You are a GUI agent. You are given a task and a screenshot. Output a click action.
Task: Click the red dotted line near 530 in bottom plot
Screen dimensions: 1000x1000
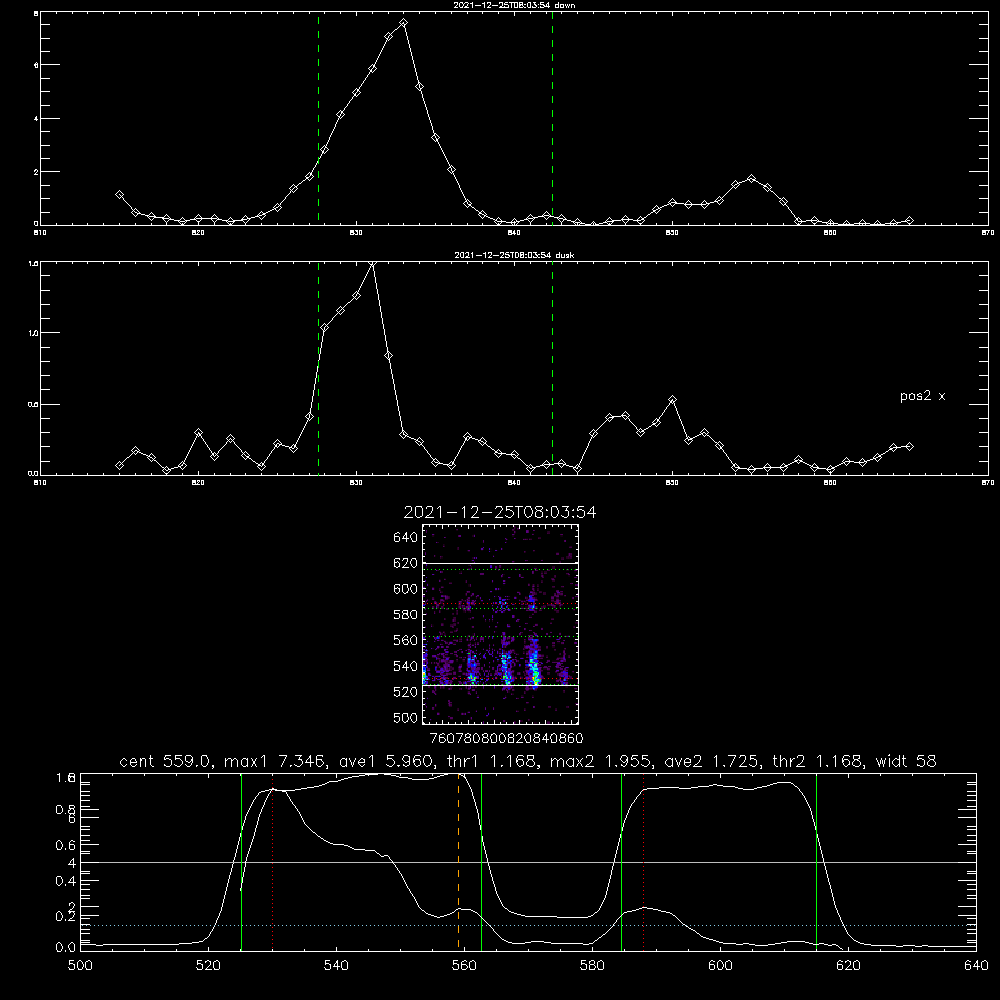[x=273, y=861]
